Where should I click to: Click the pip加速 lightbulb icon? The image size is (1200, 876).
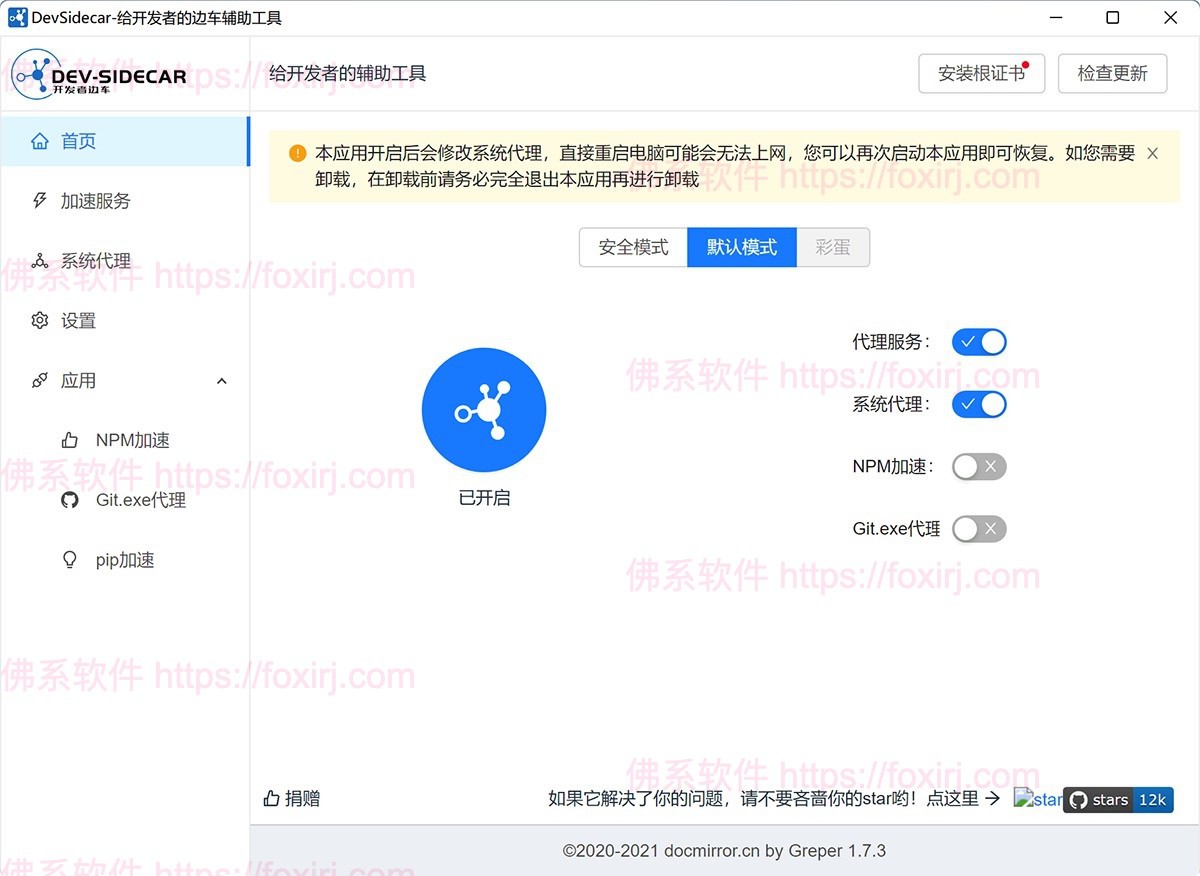coord(69,559)
